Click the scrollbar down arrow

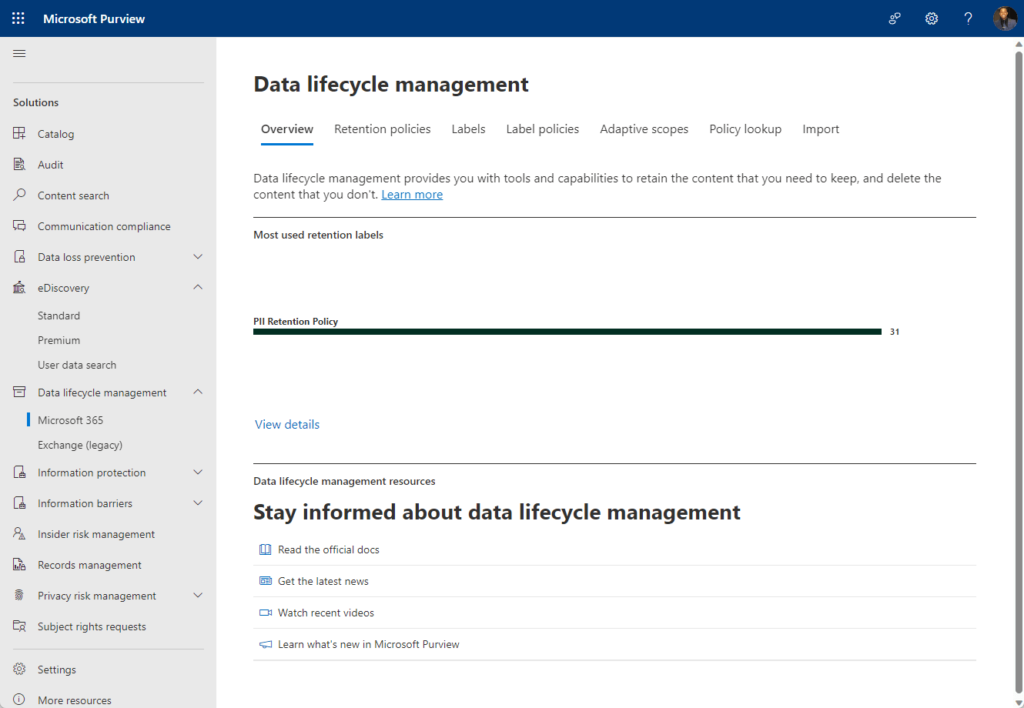coord(1018,703)
